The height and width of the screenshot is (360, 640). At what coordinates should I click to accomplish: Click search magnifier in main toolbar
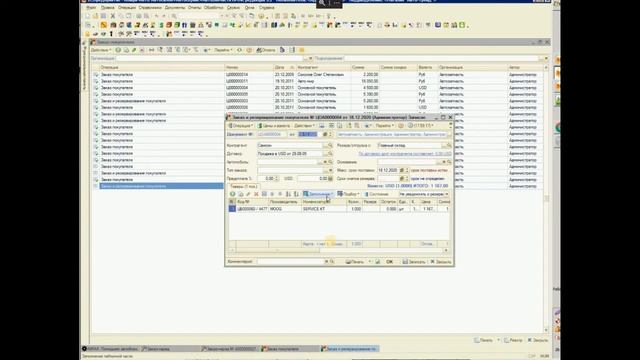pyautogui.click(x=174, y=16)
